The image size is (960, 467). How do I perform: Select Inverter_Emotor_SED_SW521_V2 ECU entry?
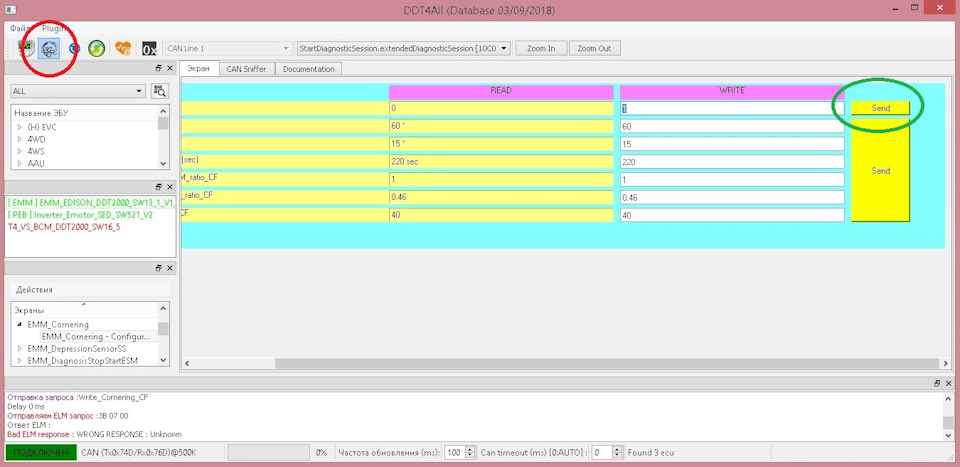coord(81,214)
